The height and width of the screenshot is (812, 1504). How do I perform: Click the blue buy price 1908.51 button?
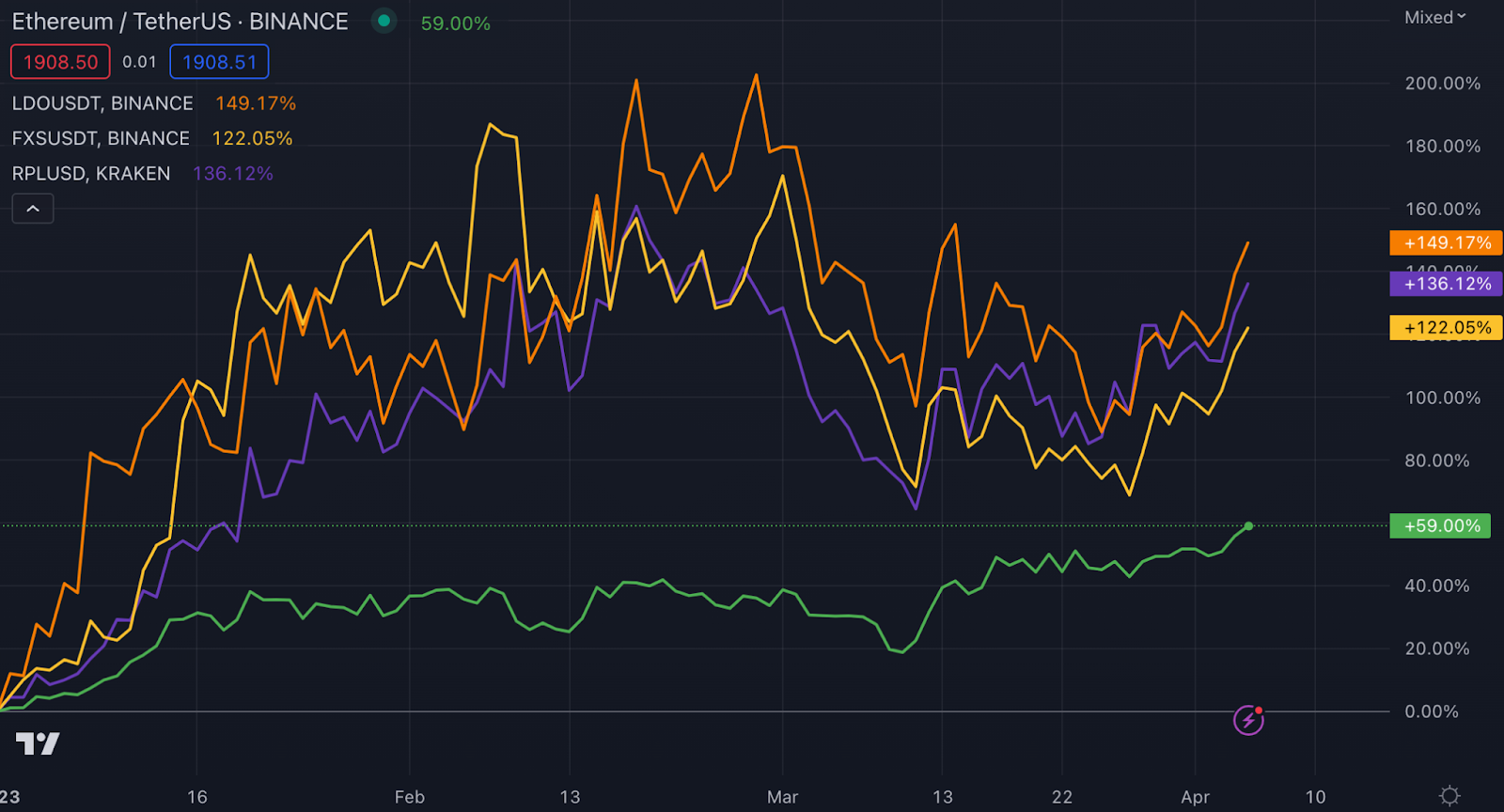pos(219,62)
